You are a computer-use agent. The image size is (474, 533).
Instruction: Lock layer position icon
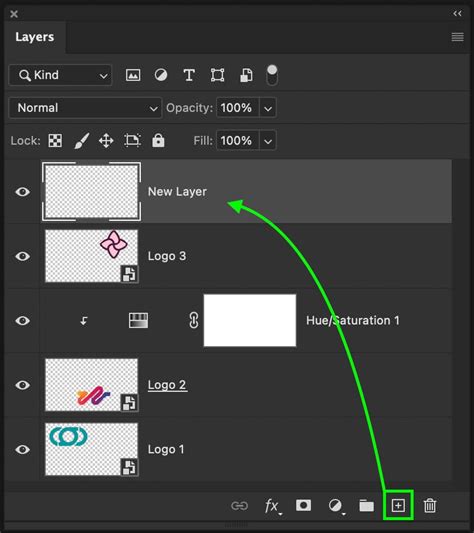(106, 140)
